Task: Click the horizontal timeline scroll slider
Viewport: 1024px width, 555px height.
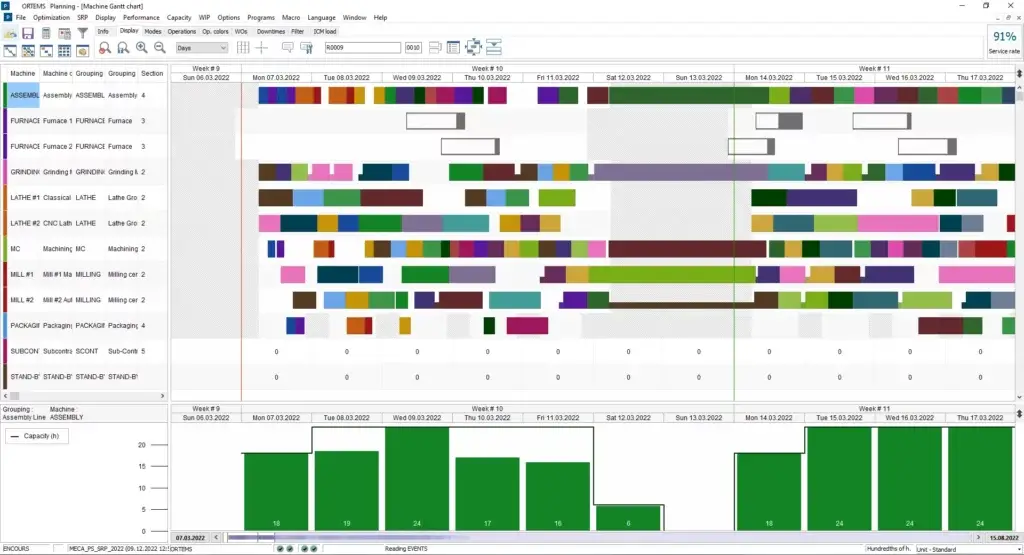Action: click(x=250, y=537)
